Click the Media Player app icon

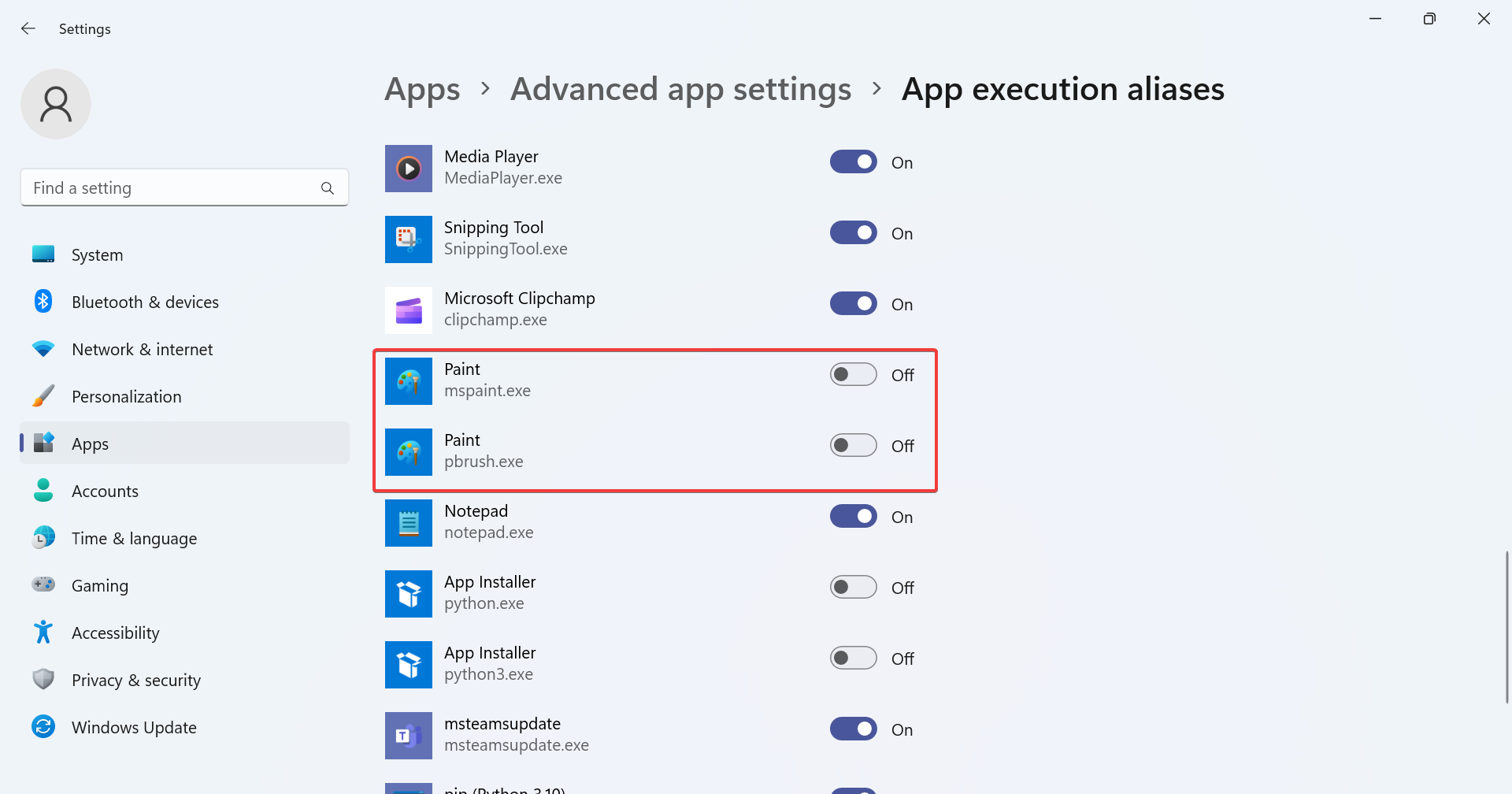pos(408,169)
